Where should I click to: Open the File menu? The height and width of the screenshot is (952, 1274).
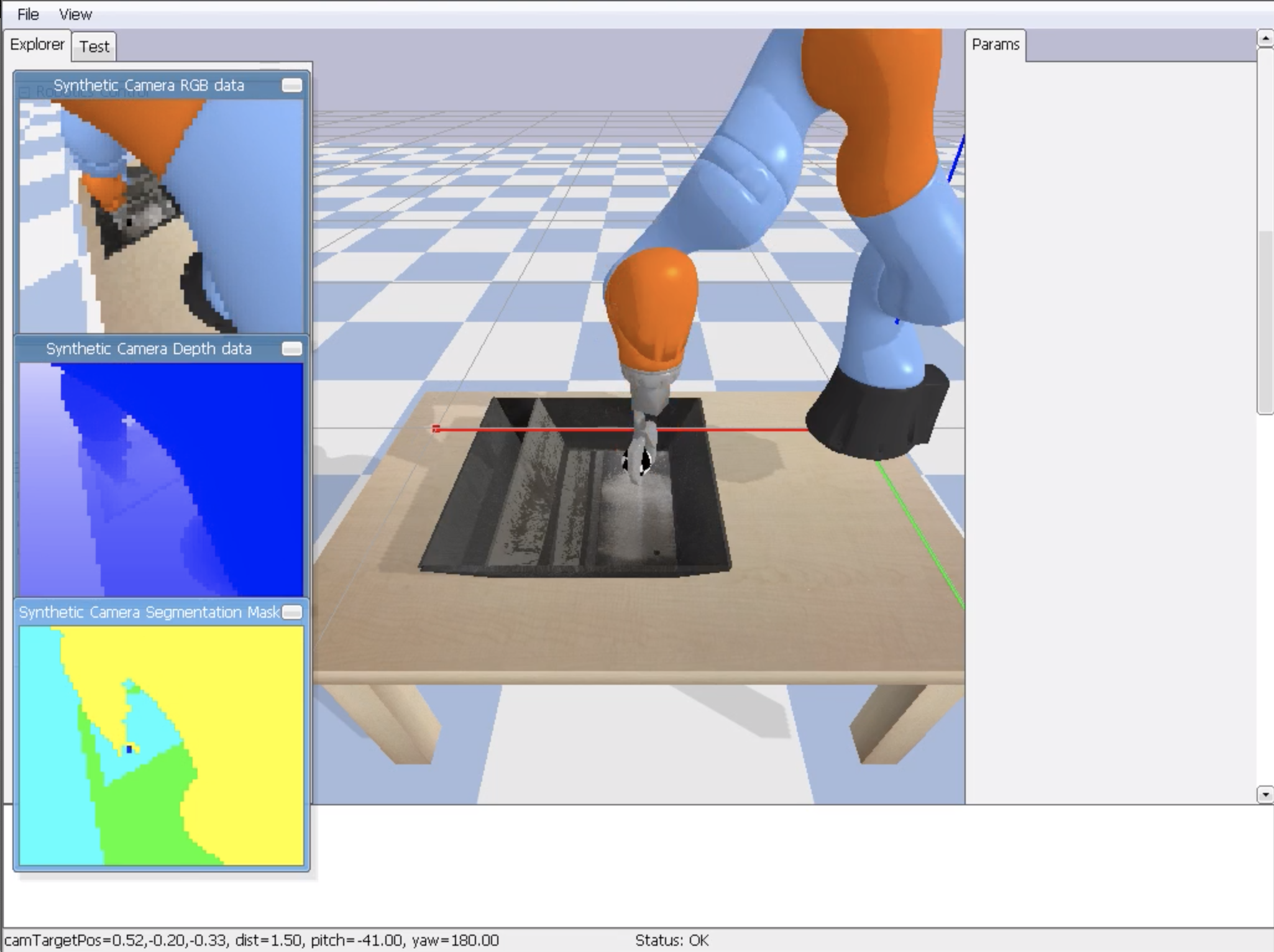click(x=28, y=14)
